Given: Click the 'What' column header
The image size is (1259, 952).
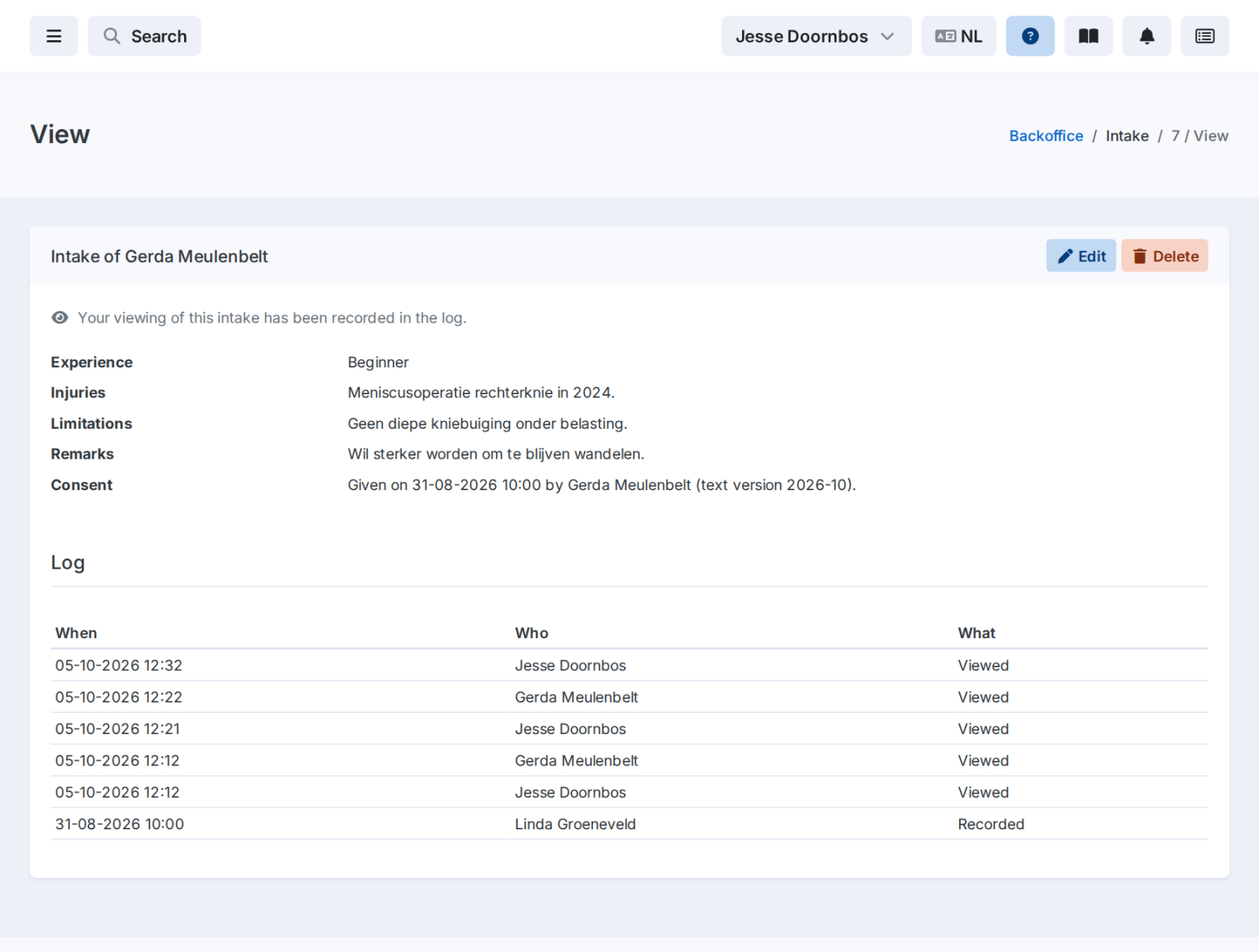Looking at the screenshot, I should point(977,633).
